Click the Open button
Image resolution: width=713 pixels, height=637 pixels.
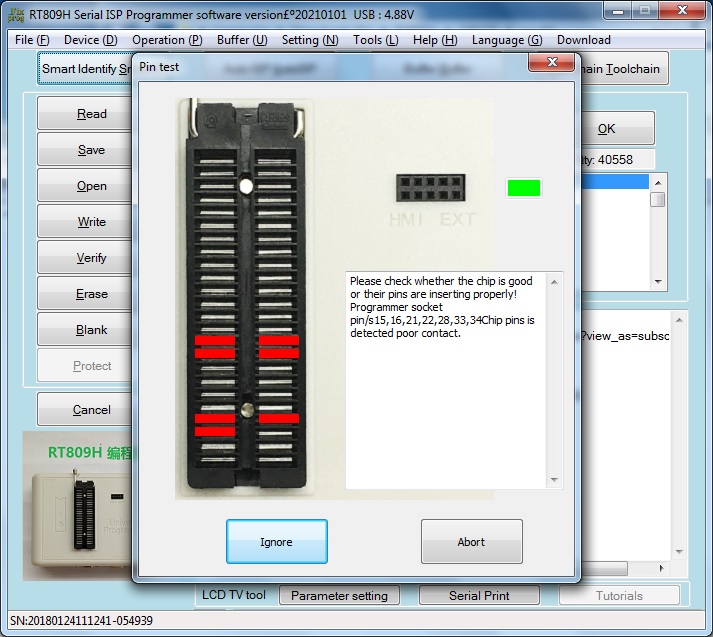point(85,186)
